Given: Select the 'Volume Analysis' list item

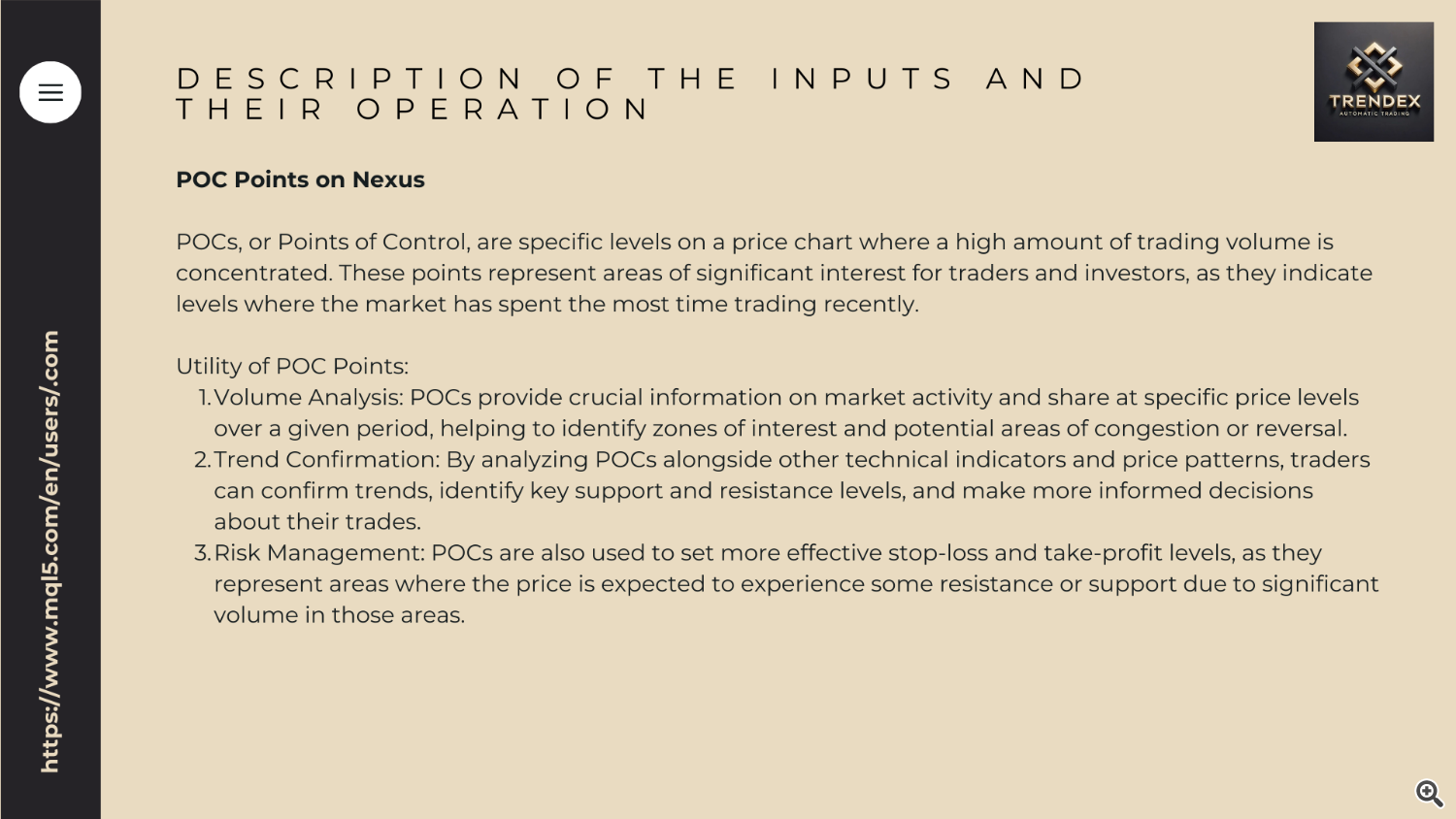Looking at the screenshot, I should [x=786, y=412].
